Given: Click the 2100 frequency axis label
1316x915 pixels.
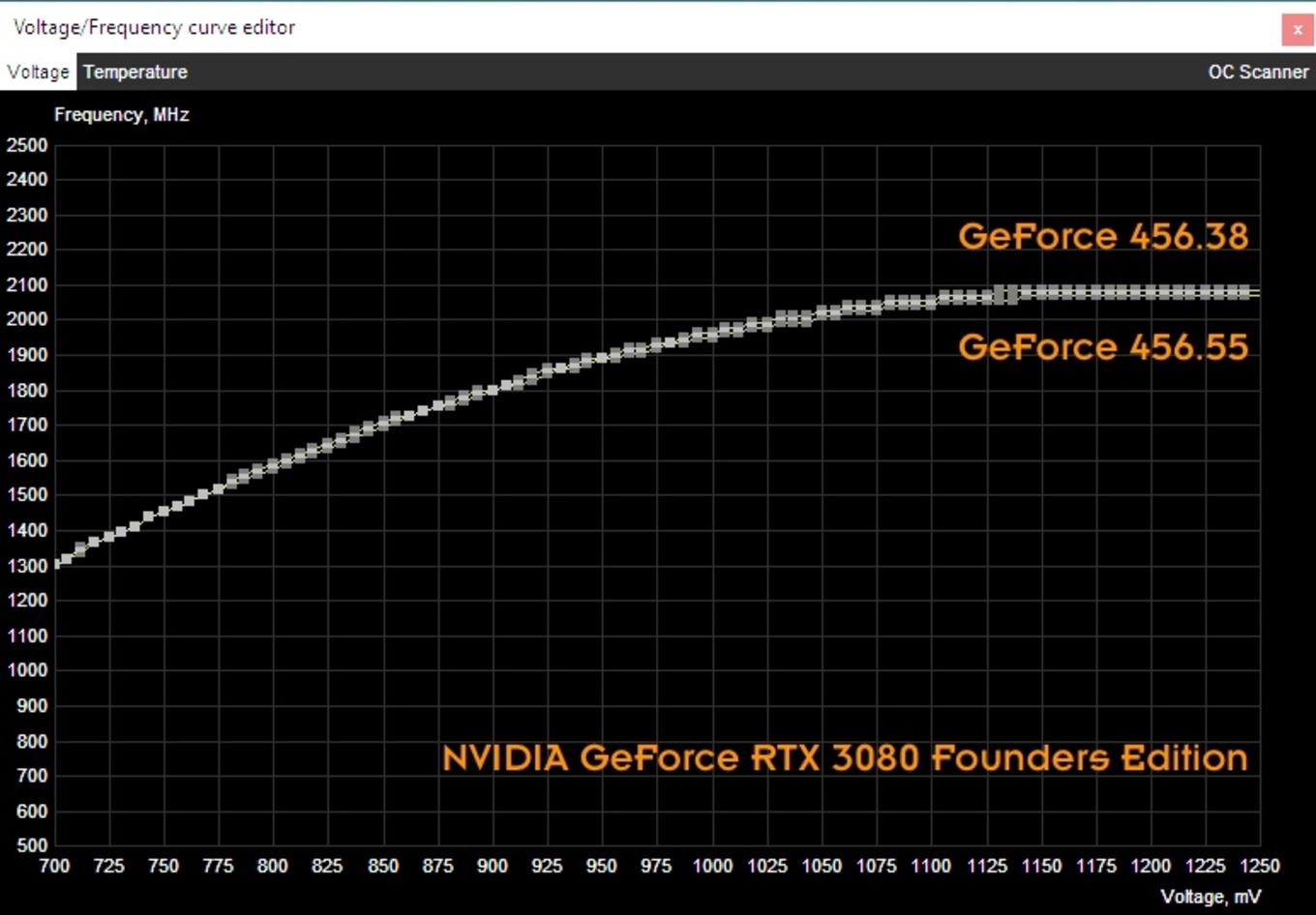Looking at the screenshot, I should (x=26, y=285).
